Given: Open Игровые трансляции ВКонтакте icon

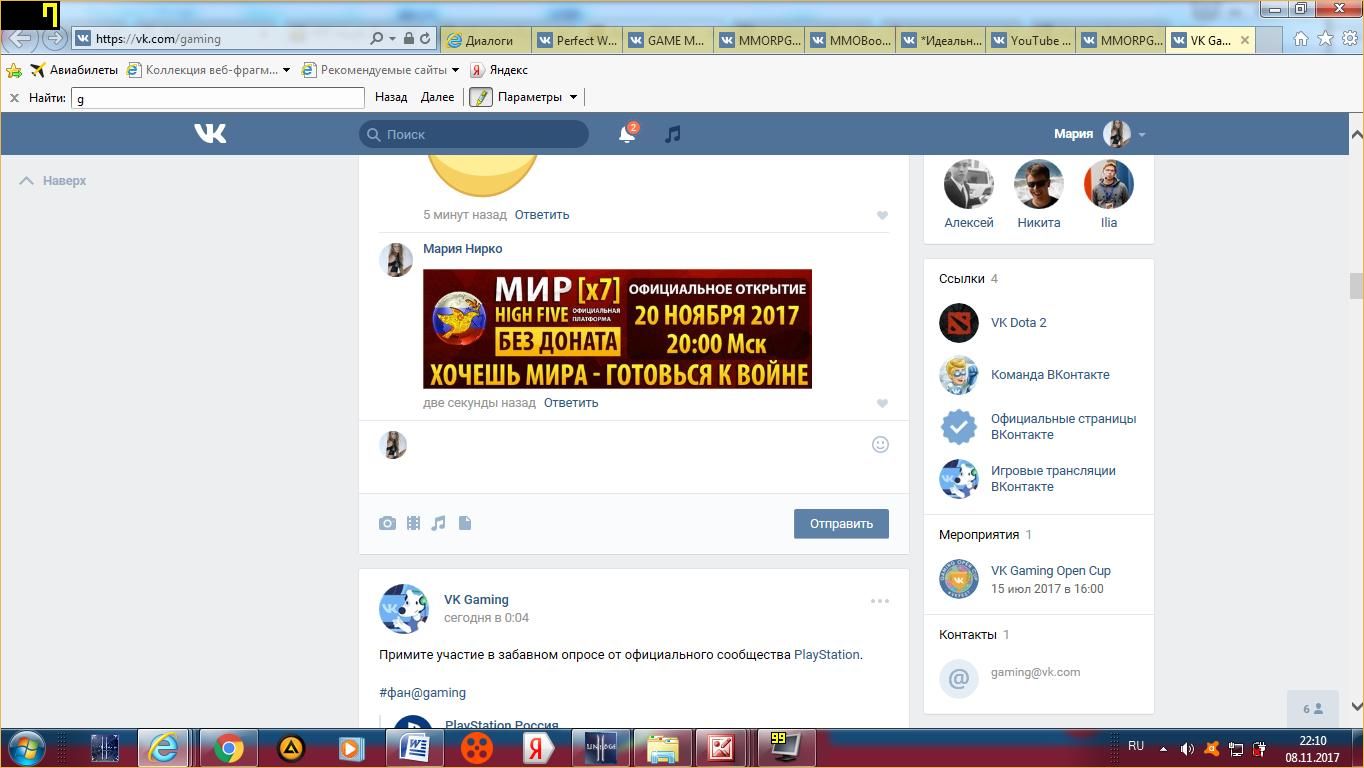Looking at the screenshot, I should coord(959,479).
